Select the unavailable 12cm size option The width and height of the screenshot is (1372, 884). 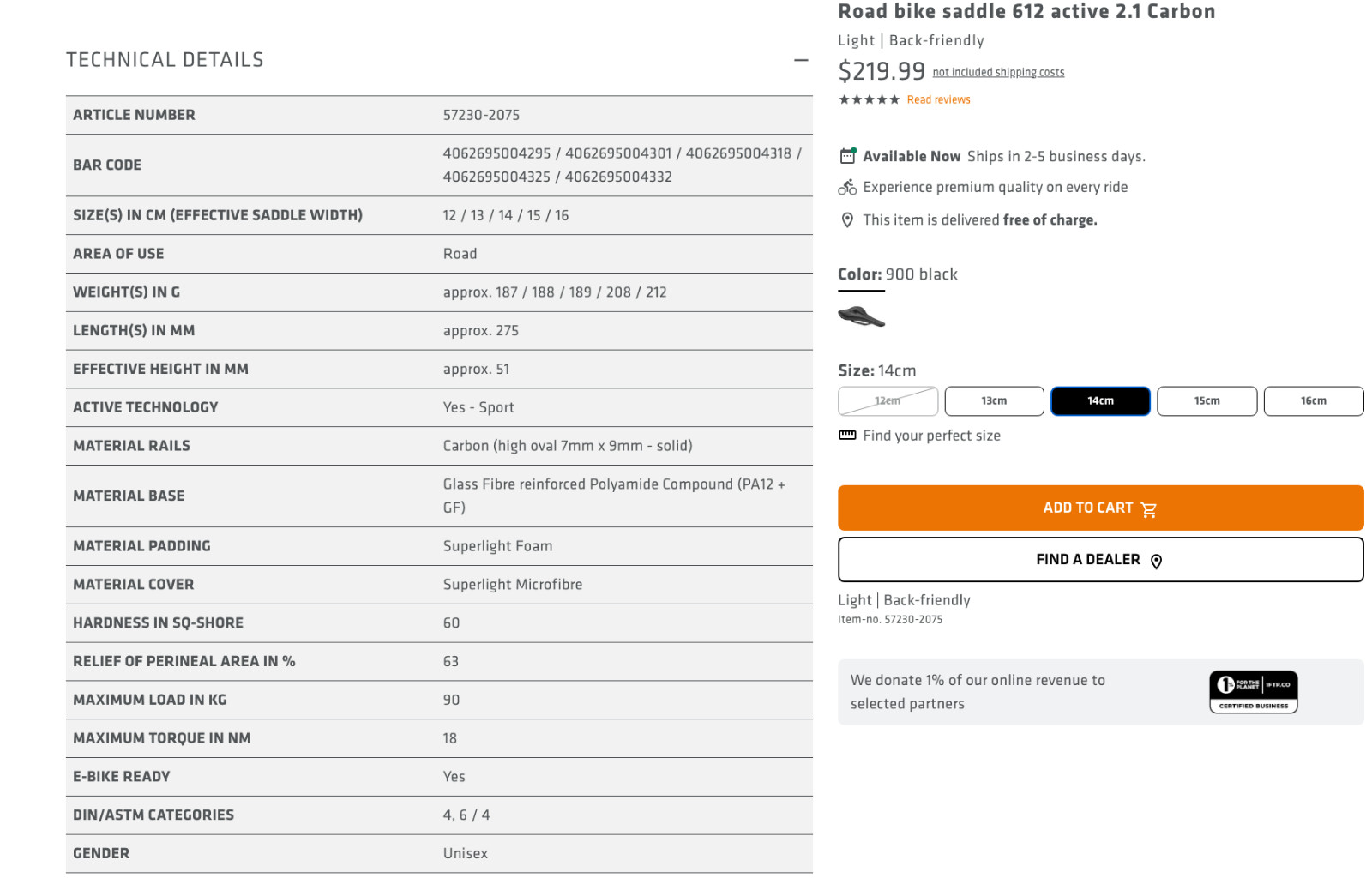[888, 401]
